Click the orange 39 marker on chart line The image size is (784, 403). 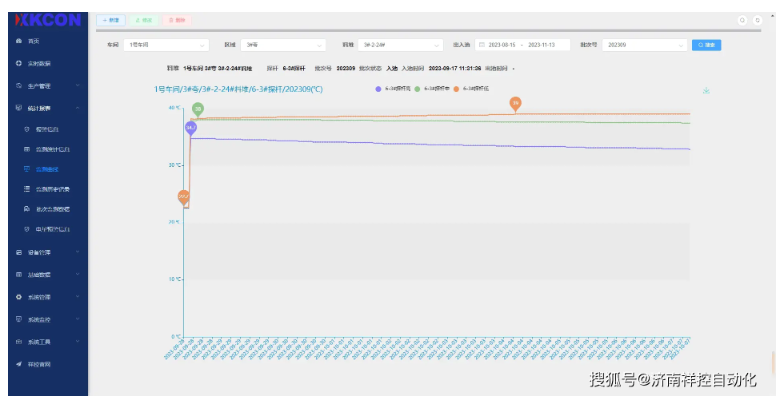(x=515, y=103)
